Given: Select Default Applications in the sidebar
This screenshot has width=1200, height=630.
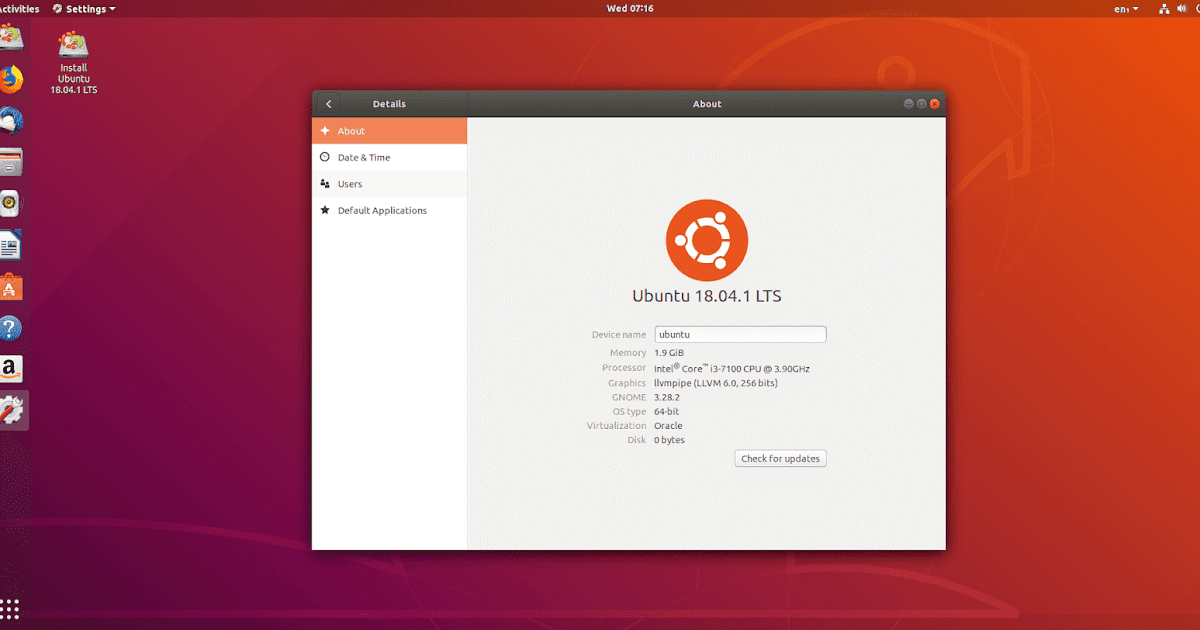Looking at the screenshot, I should (389, 210).
